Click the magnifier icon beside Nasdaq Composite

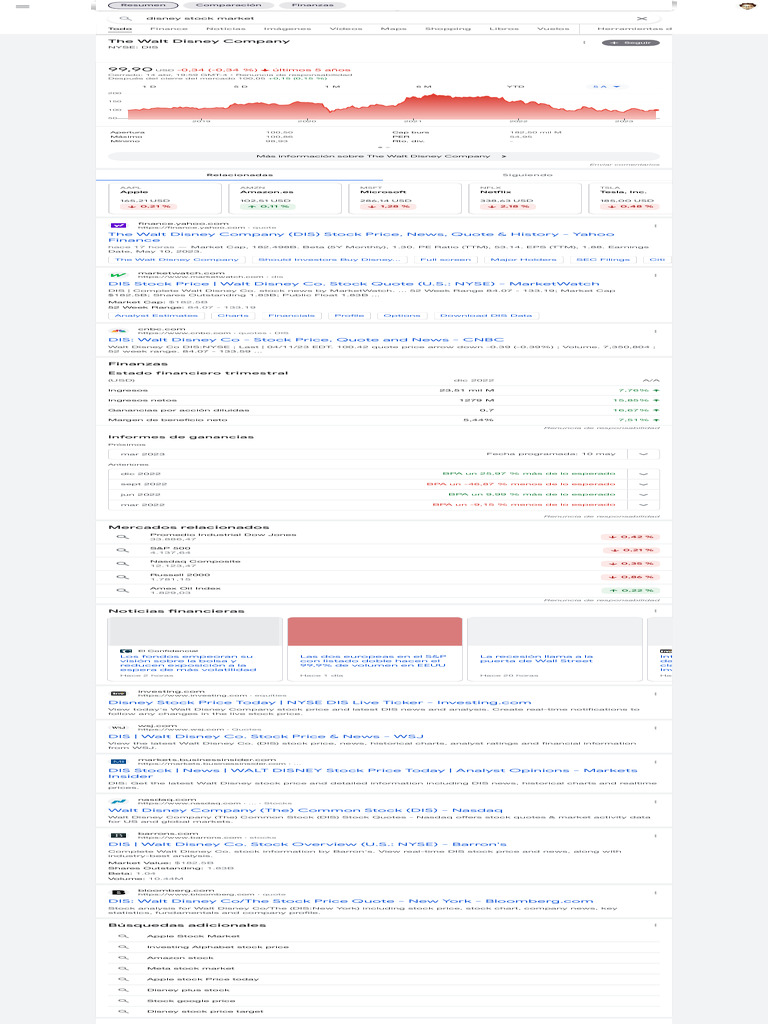tap(122, 564)
